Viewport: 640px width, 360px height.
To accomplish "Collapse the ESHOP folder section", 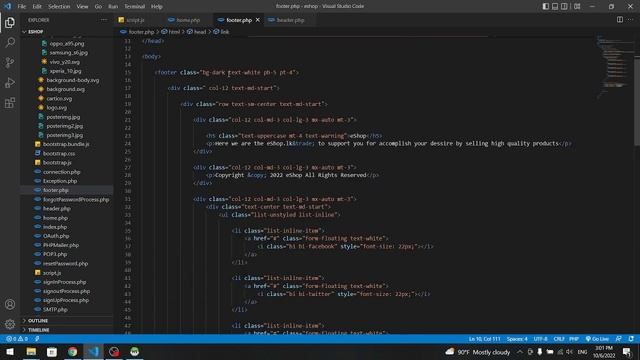I will pos(36,31).
